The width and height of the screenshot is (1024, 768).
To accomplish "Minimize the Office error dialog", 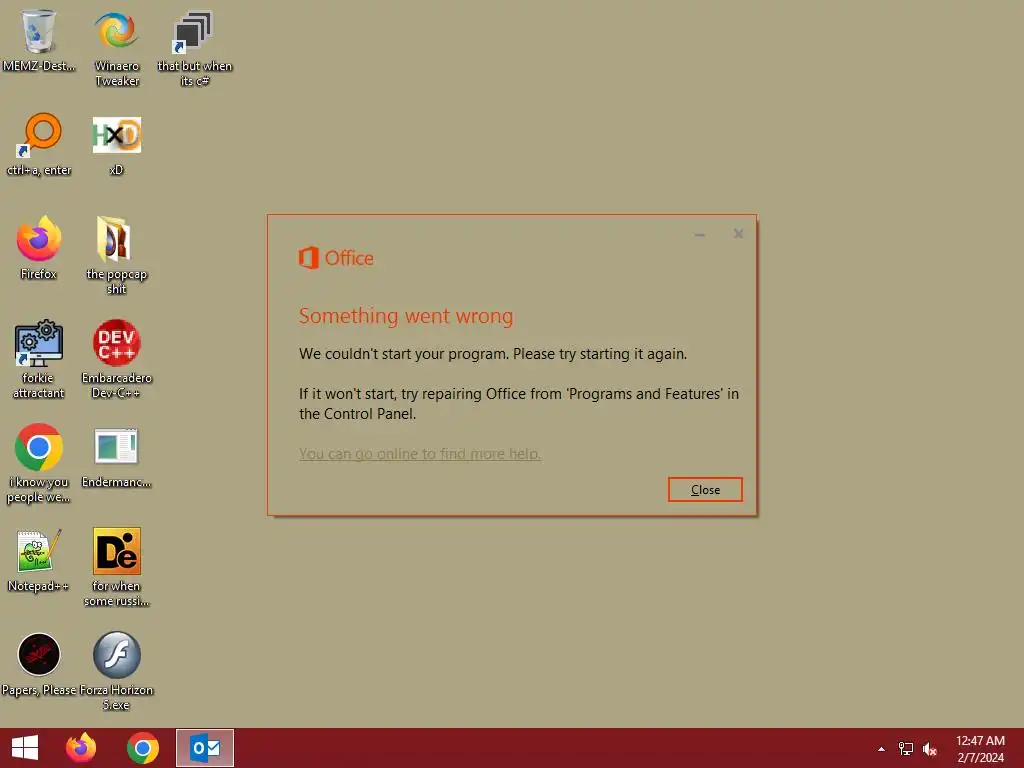I will point(699,234).
